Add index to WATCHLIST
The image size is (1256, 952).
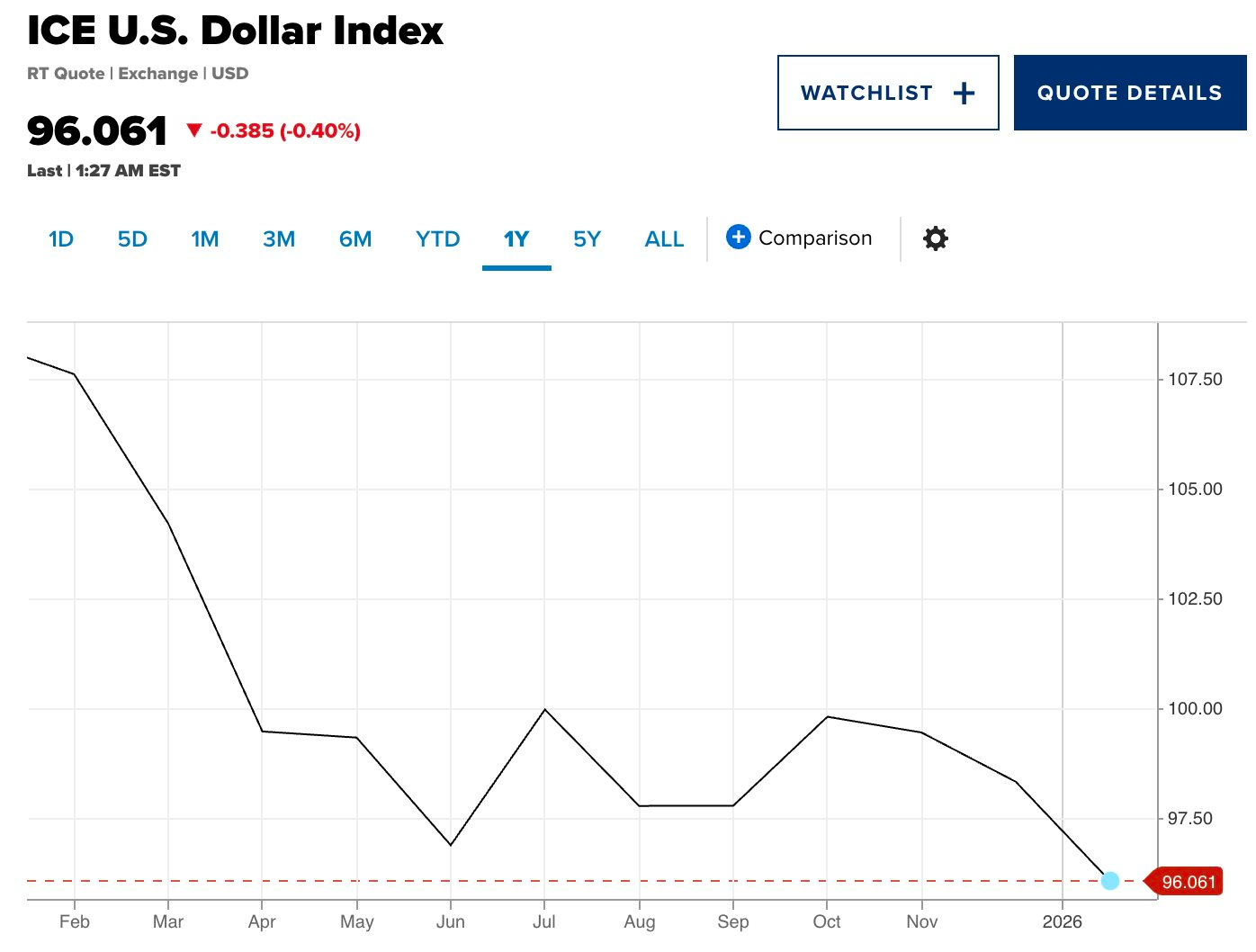(887, 92)
